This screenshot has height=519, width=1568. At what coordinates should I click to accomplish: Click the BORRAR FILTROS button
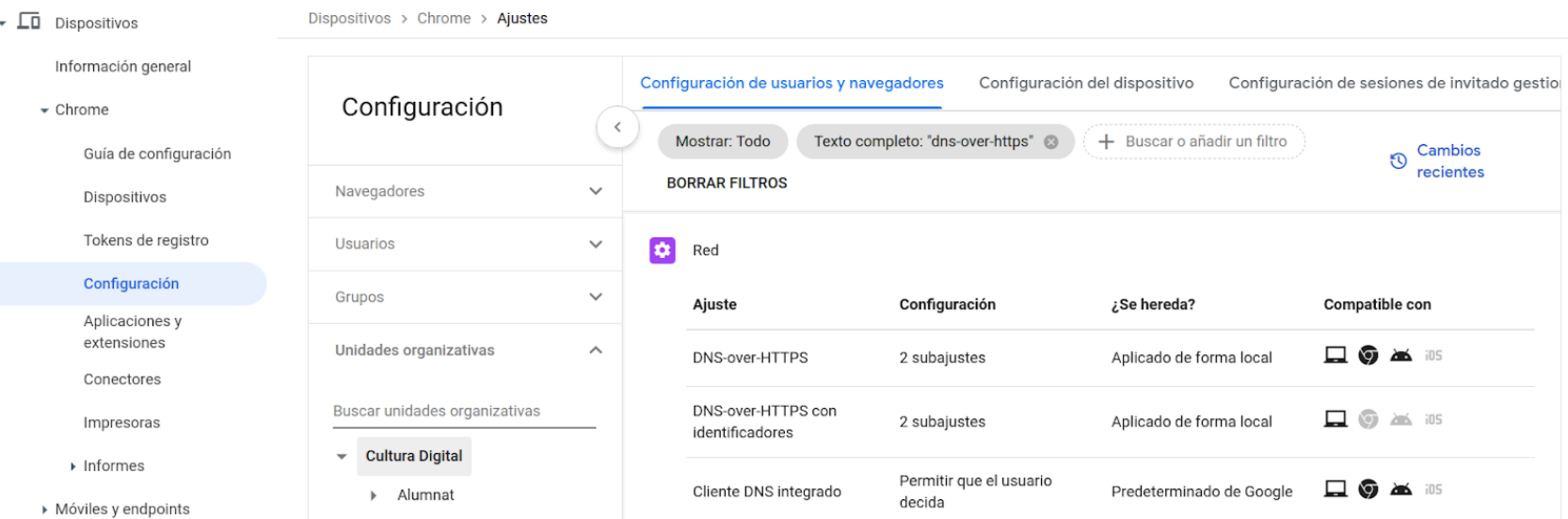pyautogui.click(x=727, y=183)
